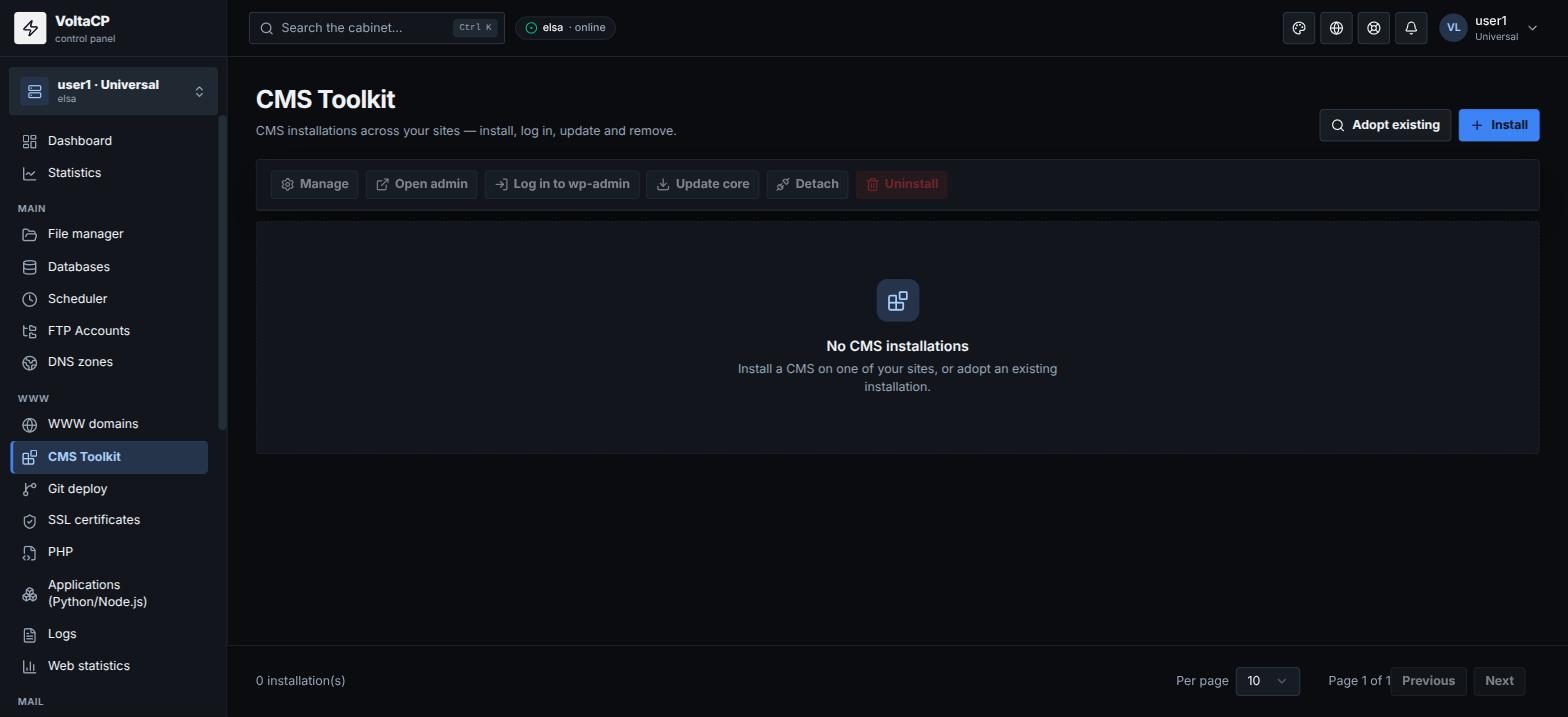Click the Manage toolbar button
1568x717 pixels.
pos(314,184)
